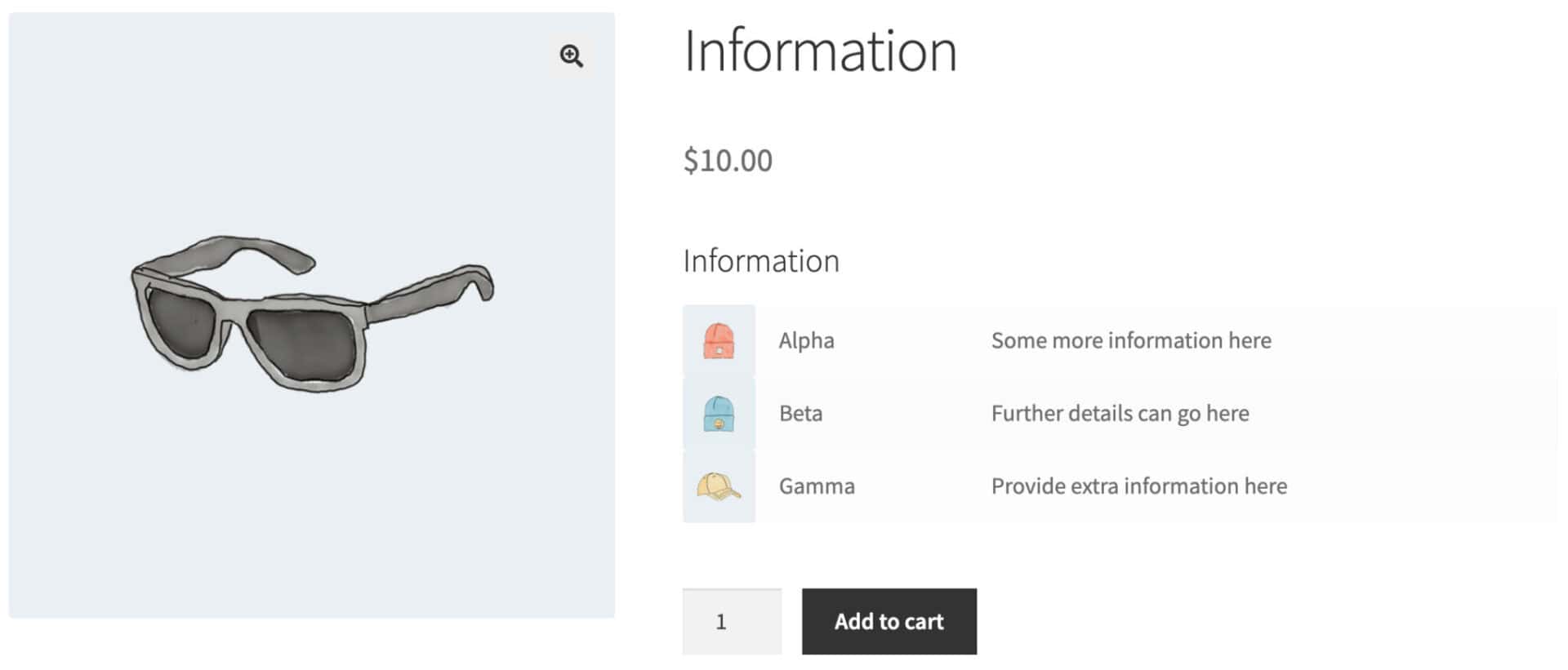Click the $10.00 price
The width and height of the screenshot is (1568, 670).
click(x=728, y=161)
